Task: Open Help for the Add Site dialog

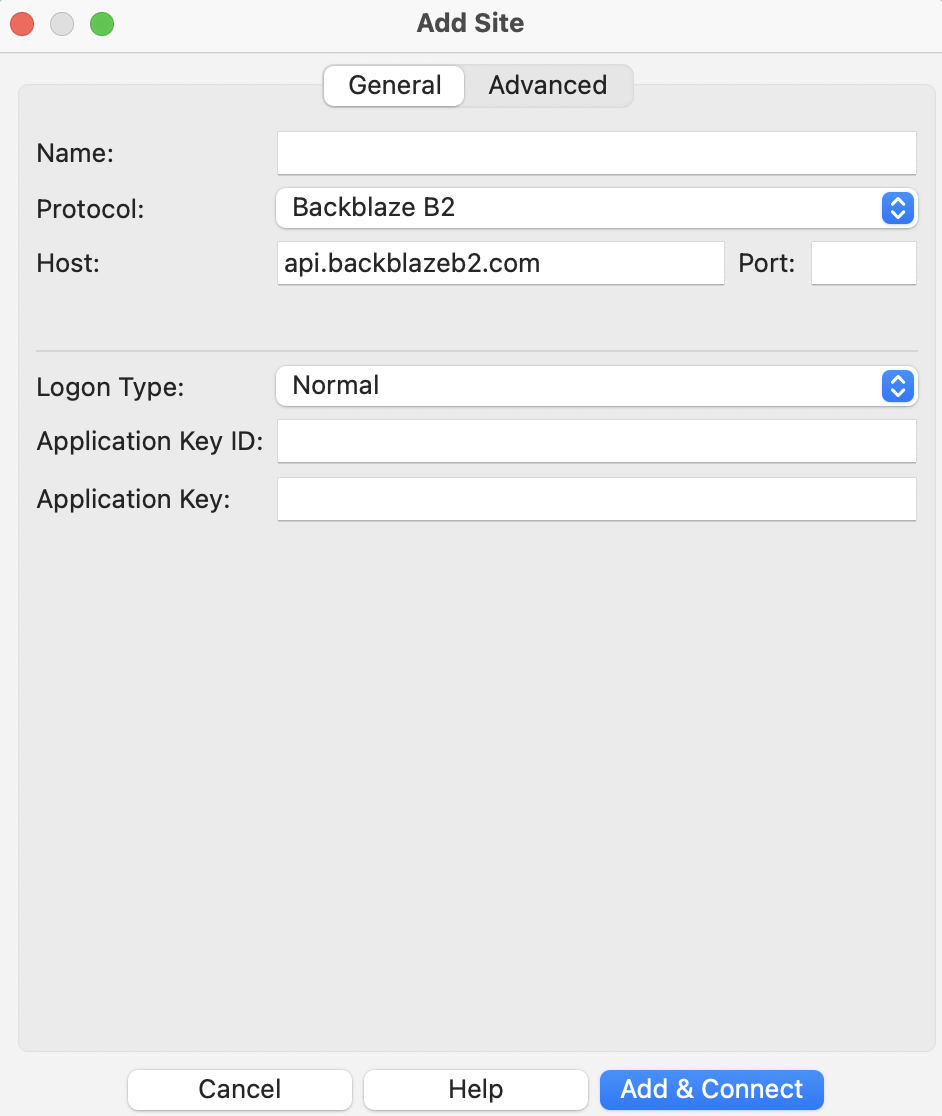Action: 476,1090
